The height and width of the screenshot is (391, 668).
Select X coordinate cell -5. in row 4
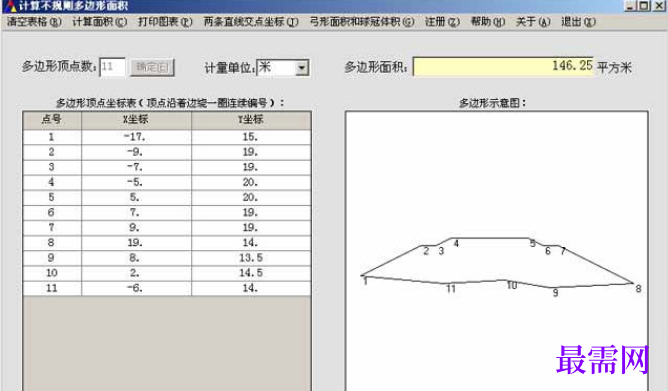pos(136,182)
